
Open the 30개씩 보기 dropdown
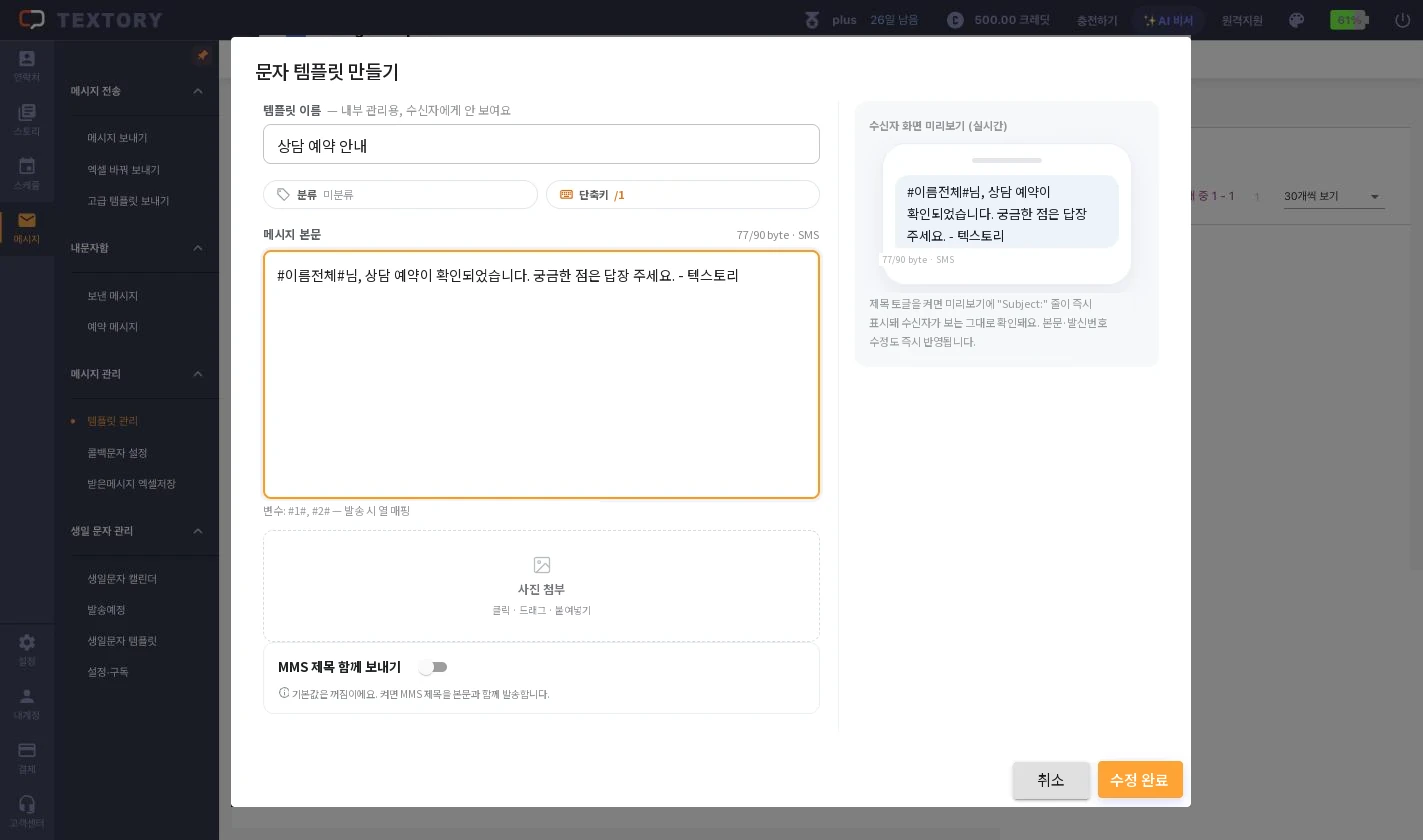(1334, 196)
